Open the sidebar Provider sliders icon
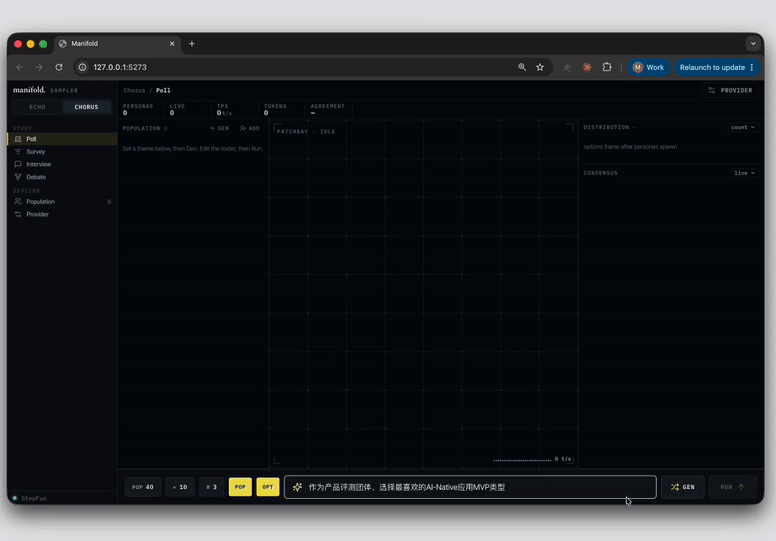Screen dimensions: 776x541 click(x=18, y=214)
